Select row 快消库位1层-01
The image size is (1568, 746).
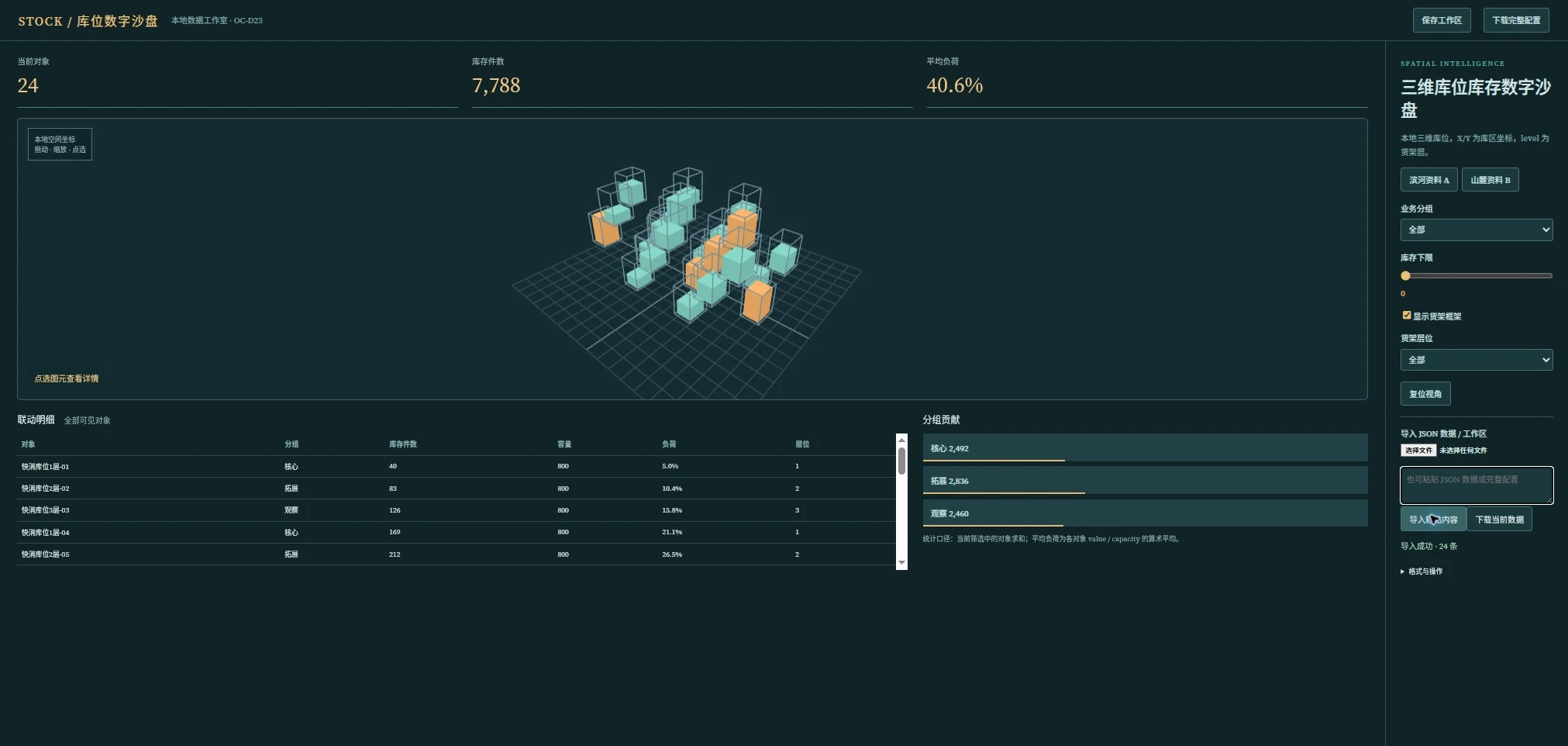click(x=456, y=467)
